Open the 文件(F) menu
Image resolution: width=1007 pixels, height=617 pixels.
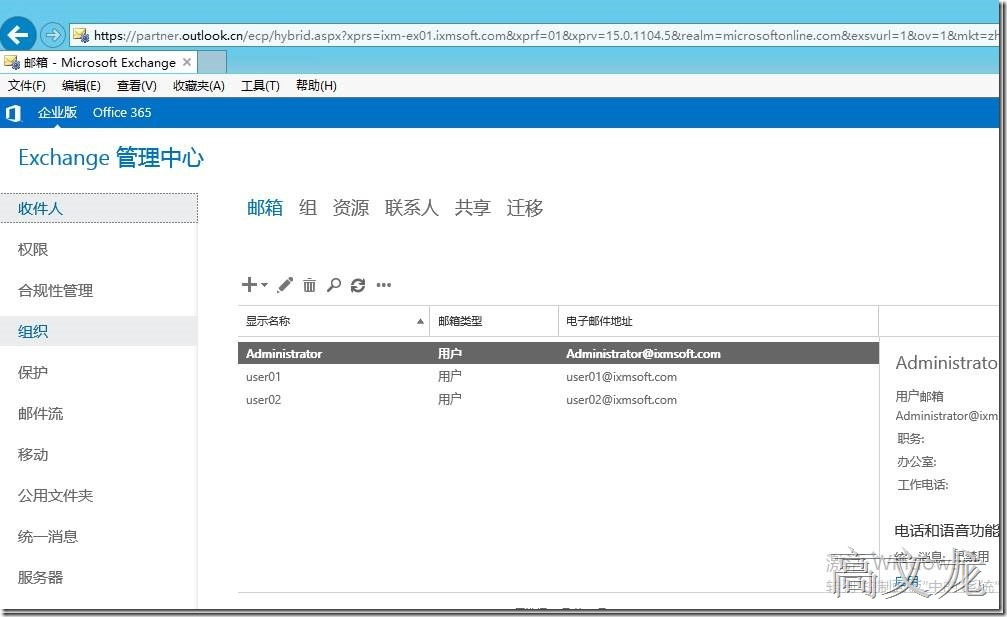click(26, 85)
